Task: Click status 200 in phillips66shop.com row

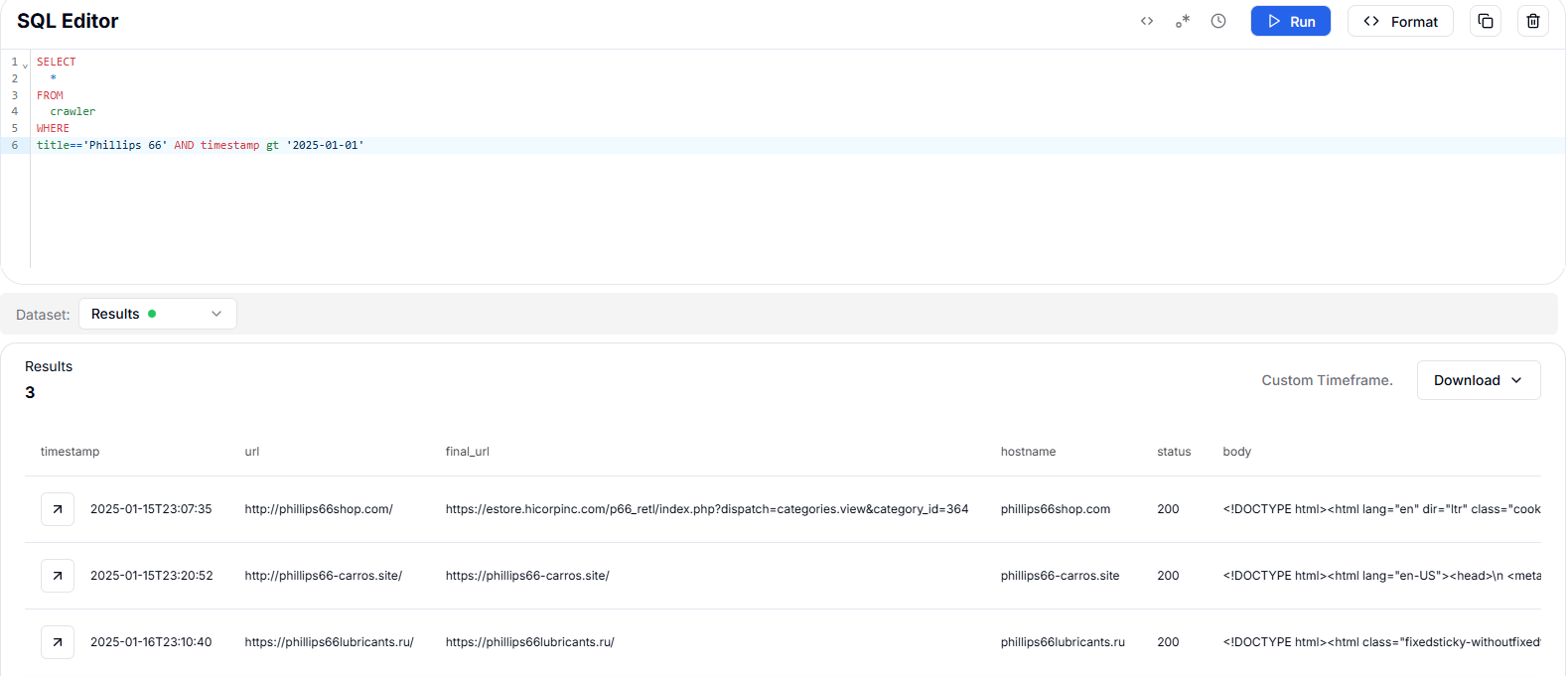Action: point(1168,509)
